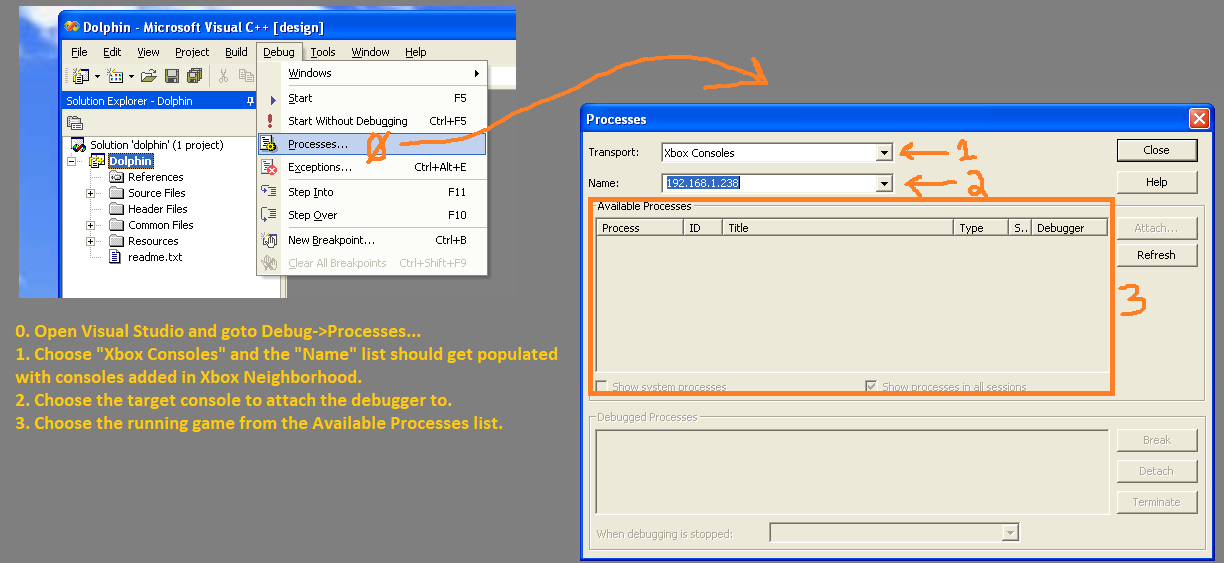
Task: Toggle Show system processes checkbox
Action: point(601,386)
